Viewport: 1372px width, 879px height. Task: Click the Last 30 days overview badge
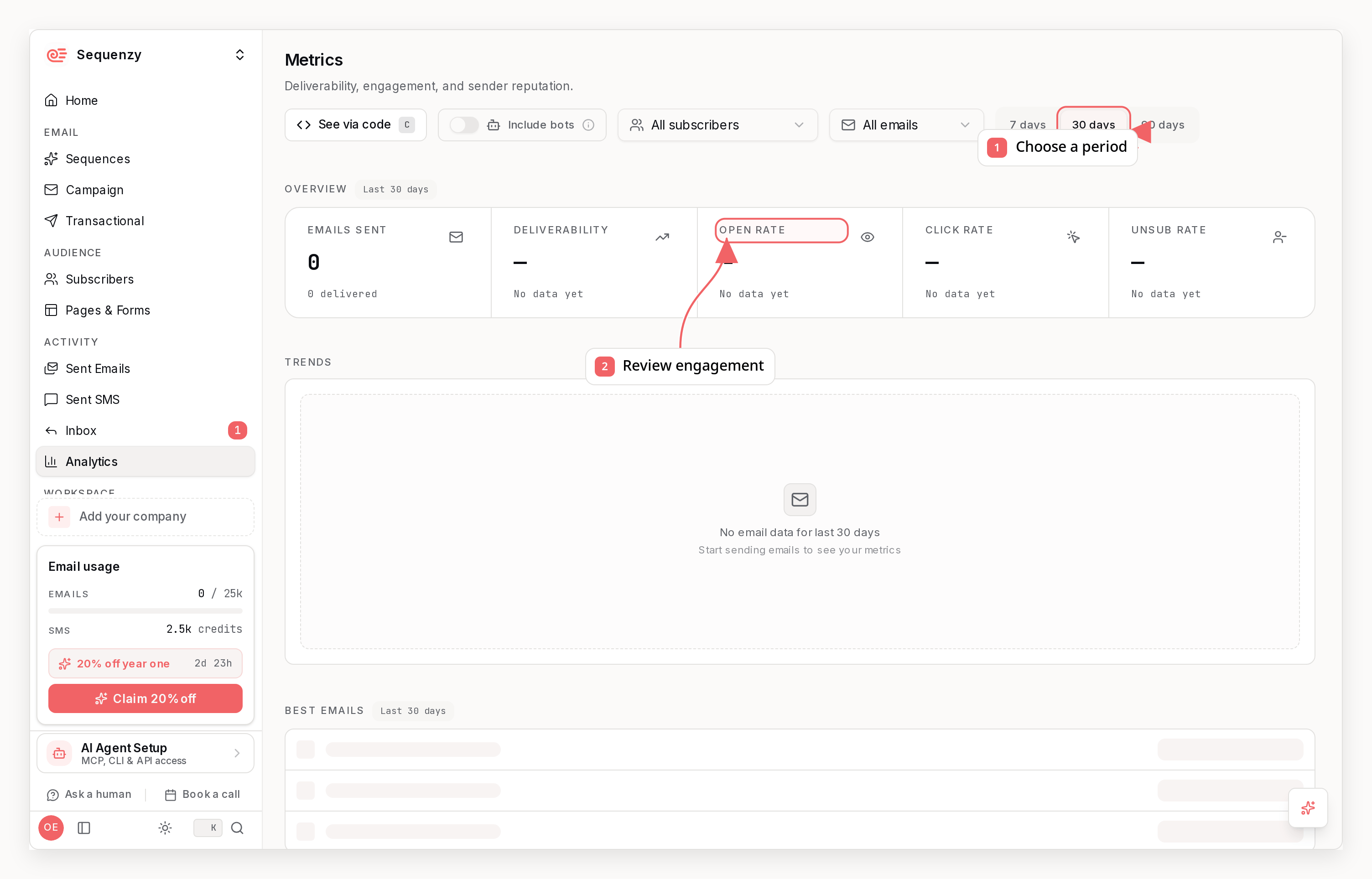pos(395,190)
